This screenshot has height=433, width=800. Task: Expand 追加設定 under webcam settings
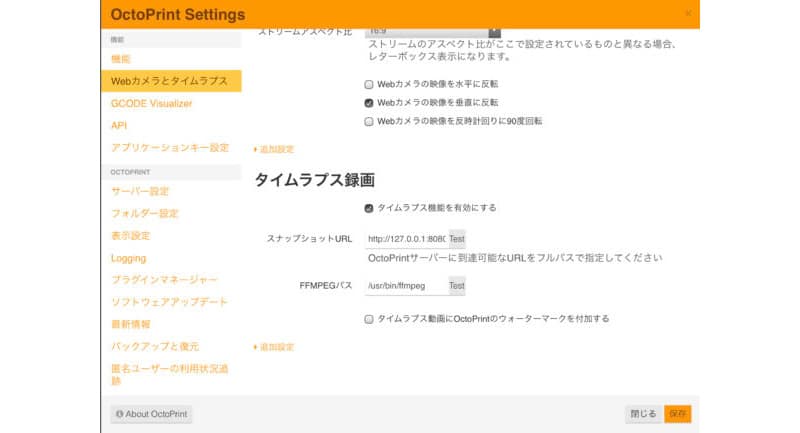[276, 149]
